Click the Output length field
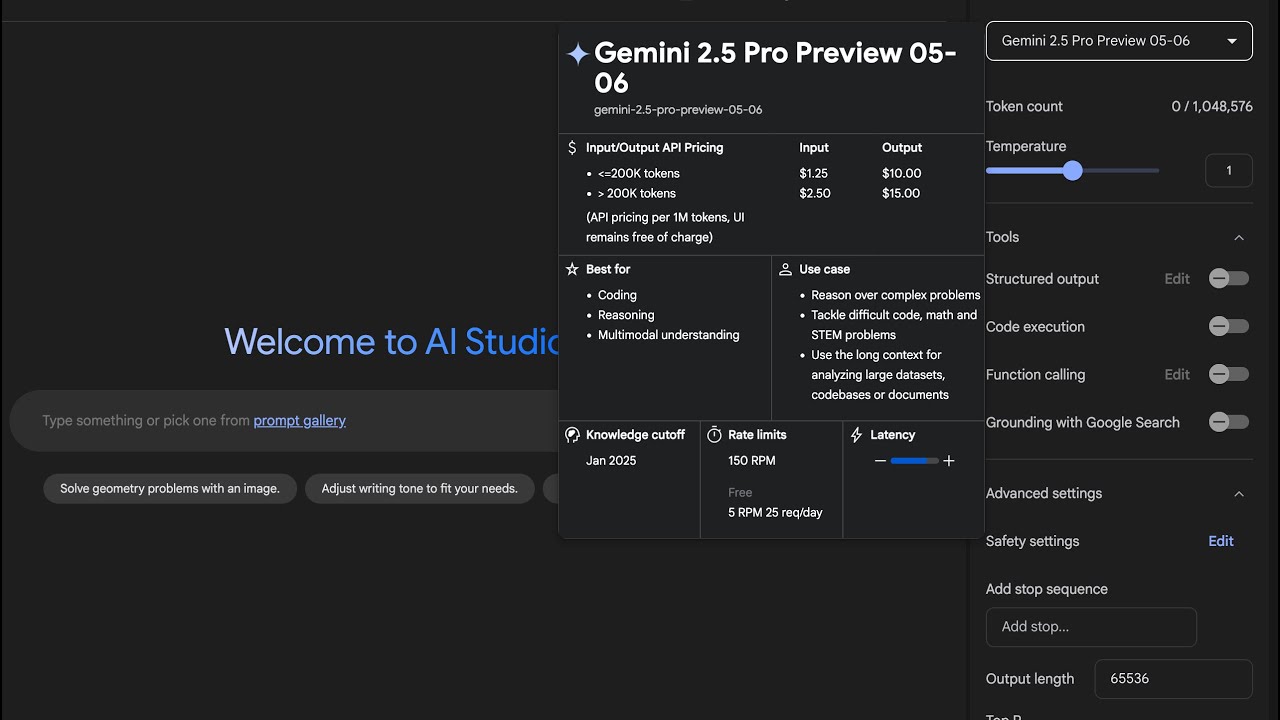 point(1173,679)
